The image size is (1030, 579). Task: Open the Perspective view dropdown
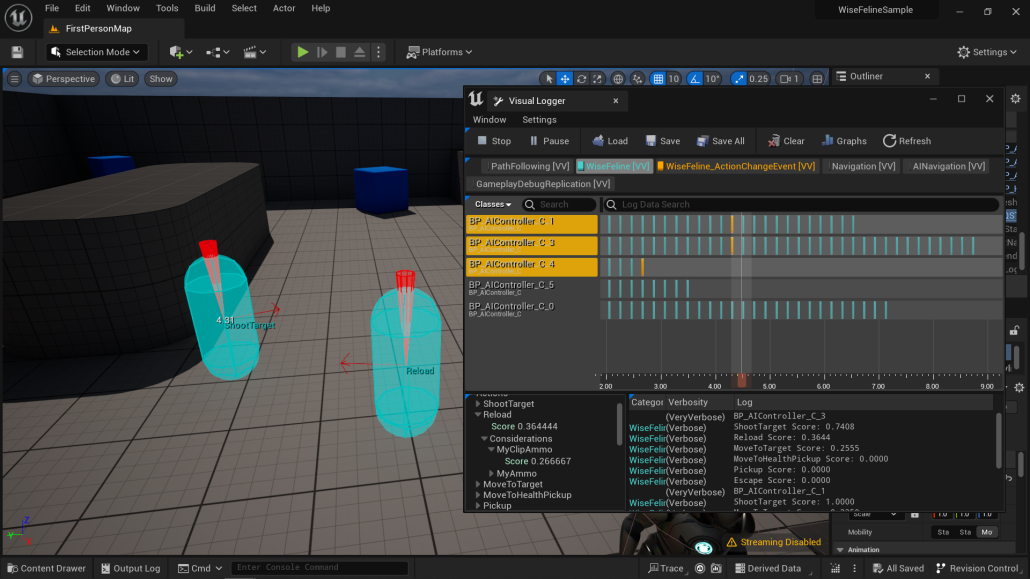tap(64, 79)
